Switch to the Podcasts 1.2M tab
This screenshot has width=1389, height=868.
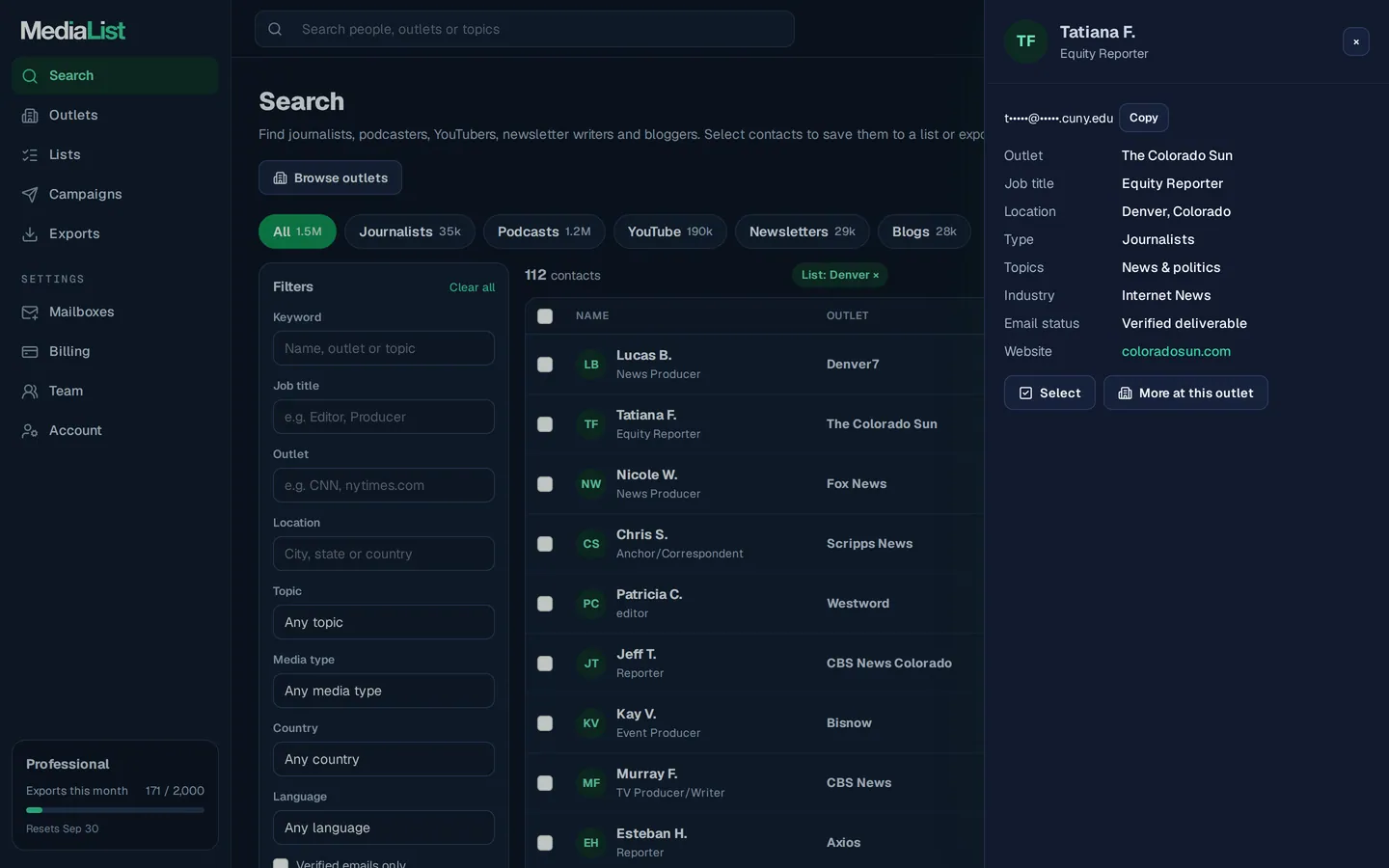coord(544,231)
